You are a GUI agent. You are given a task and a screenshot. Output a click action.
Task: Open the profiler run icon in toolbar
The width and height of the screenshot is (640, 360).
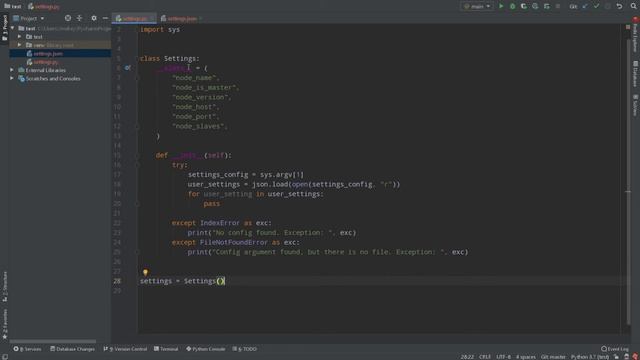[535, 6]
